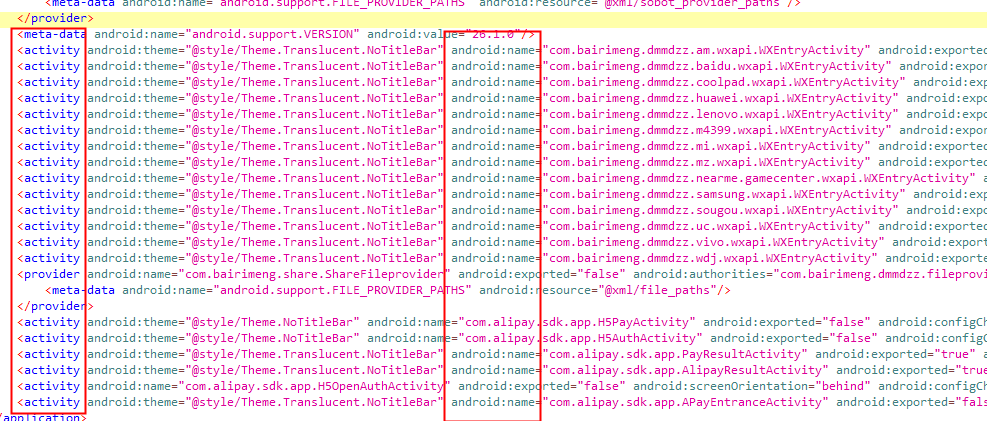The image size is (987, 421).
Task: Click android:exported="false" in H5PayActivity line
Action: (787, 323)
